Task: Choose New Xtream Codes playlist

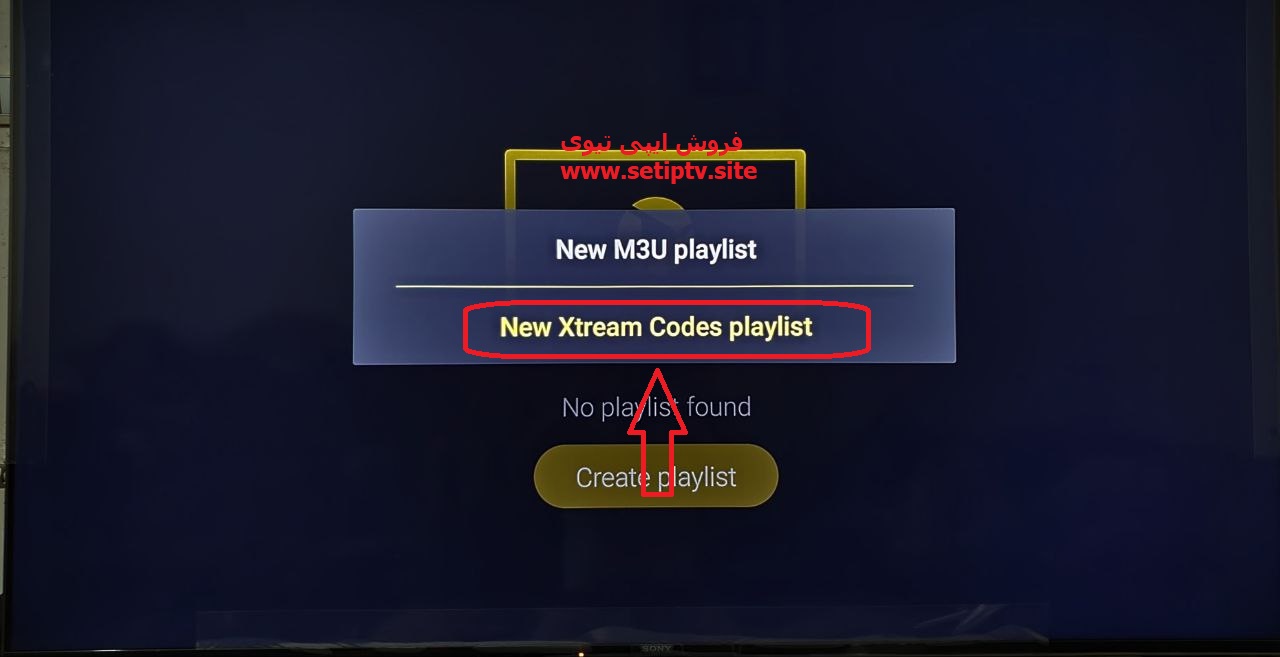Action: point(656,327)
